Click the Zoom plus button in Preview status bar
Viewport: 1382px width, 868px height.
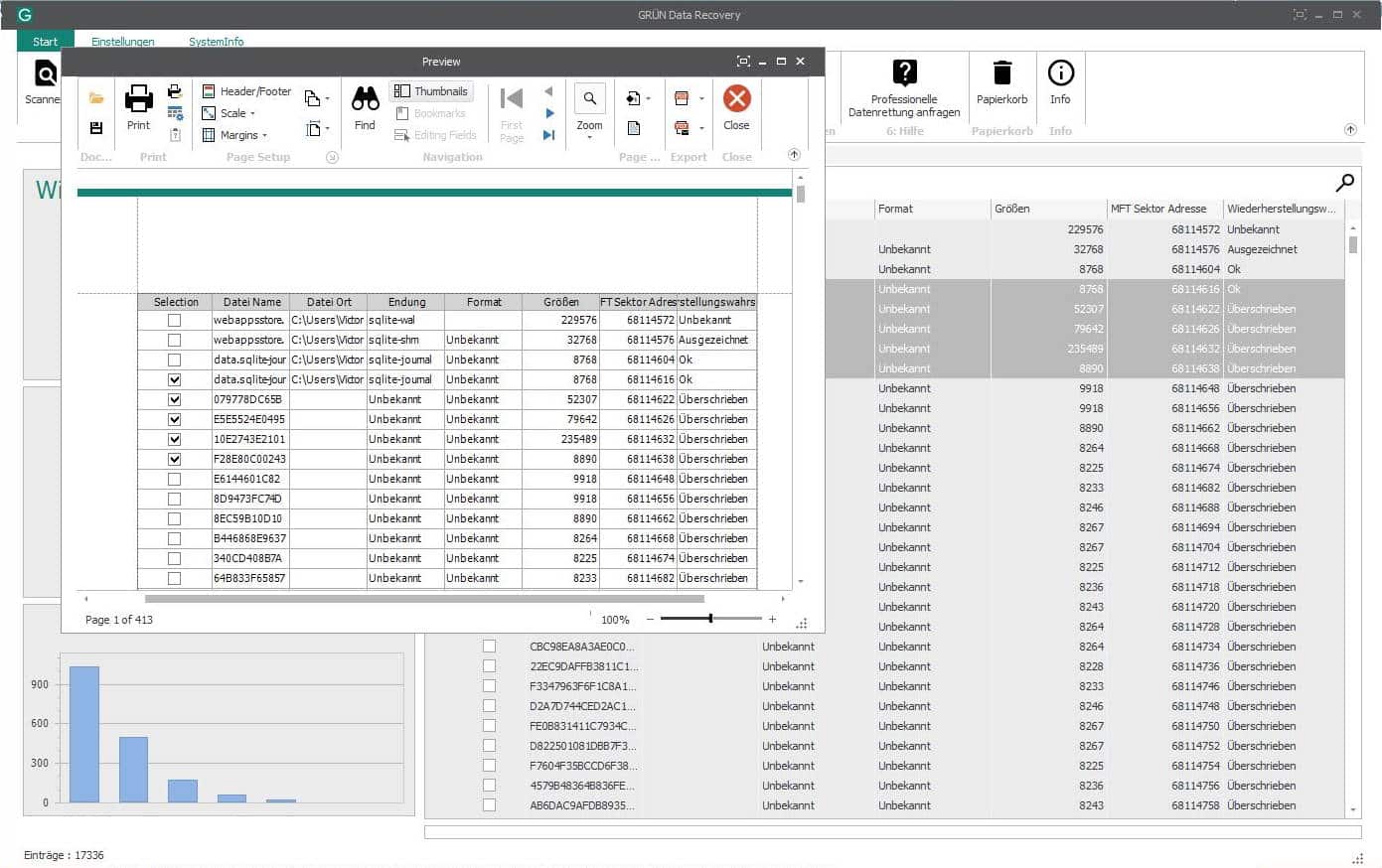tap(772, 619)
